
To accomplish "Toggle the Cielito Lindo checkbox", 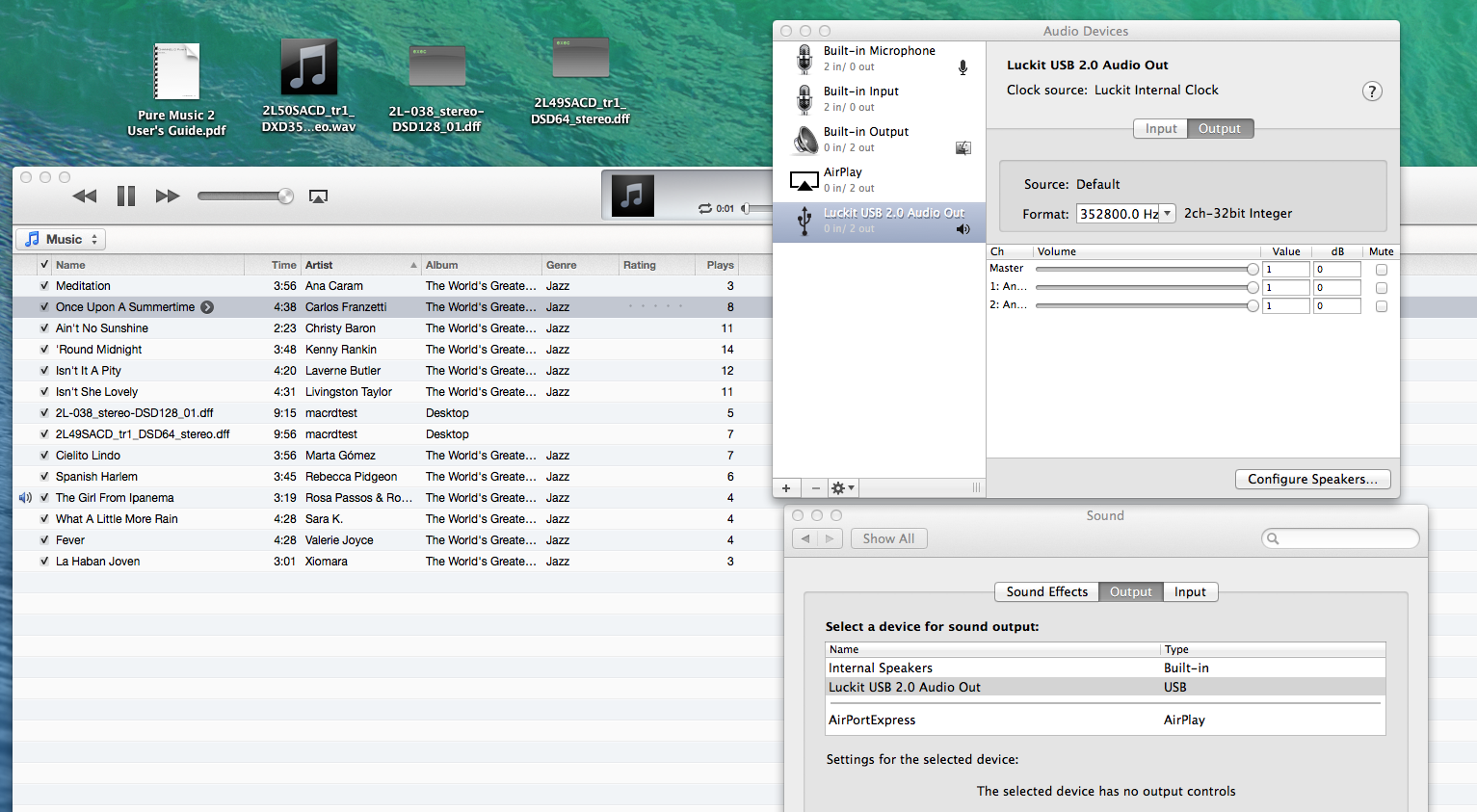I will [44, 456].
